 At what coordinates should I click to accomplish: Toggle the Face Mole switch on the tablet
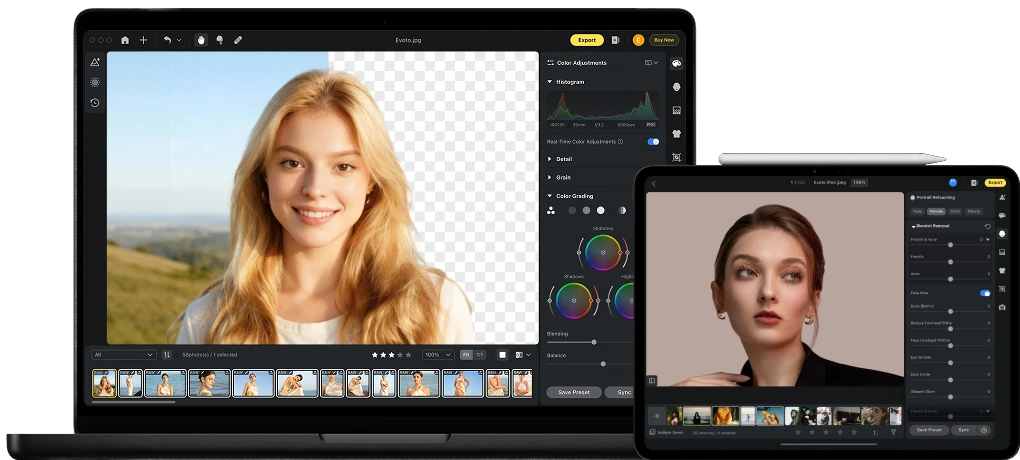pos(985,293)
